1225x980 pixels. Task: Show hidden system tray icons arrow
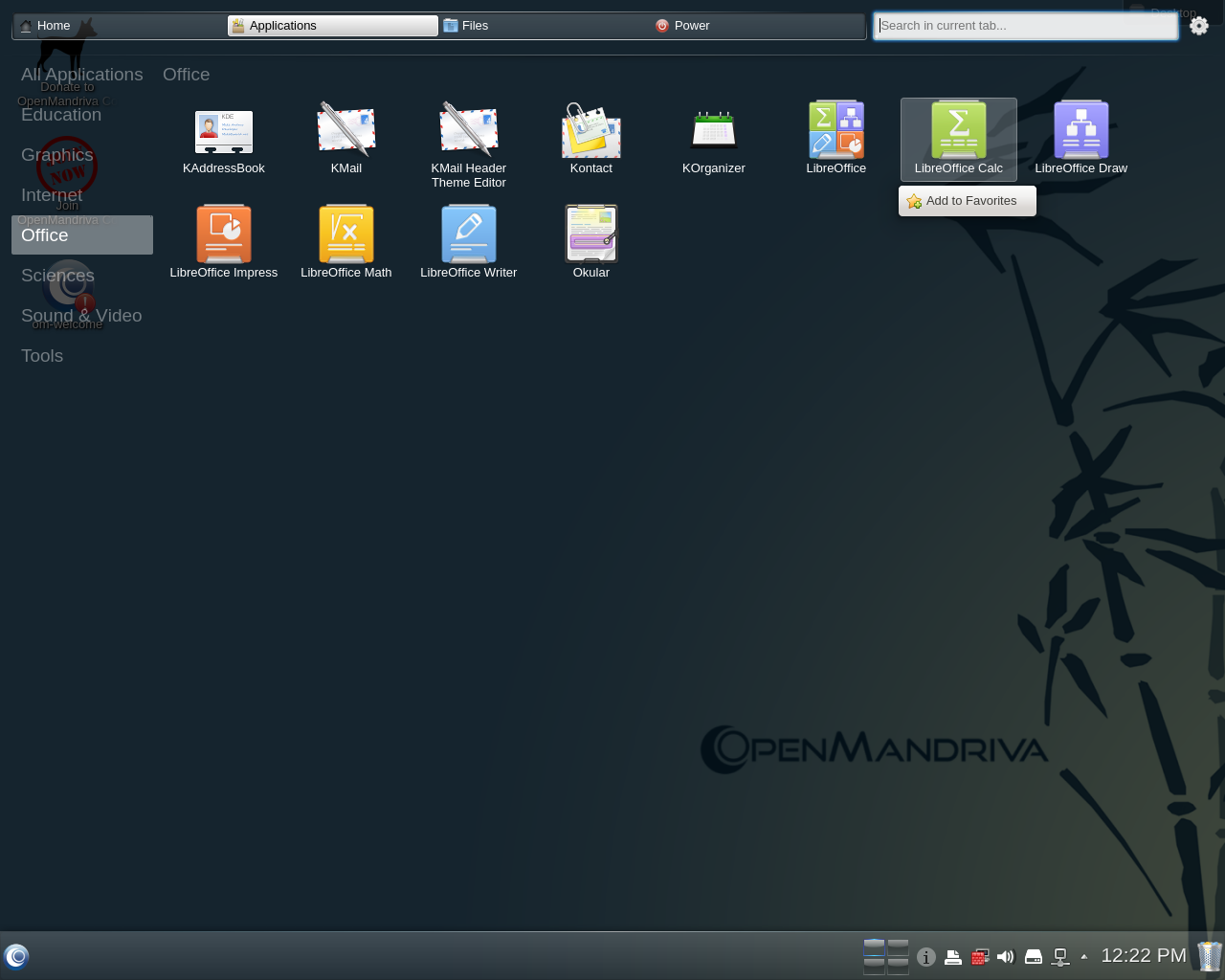point(1083,956)
